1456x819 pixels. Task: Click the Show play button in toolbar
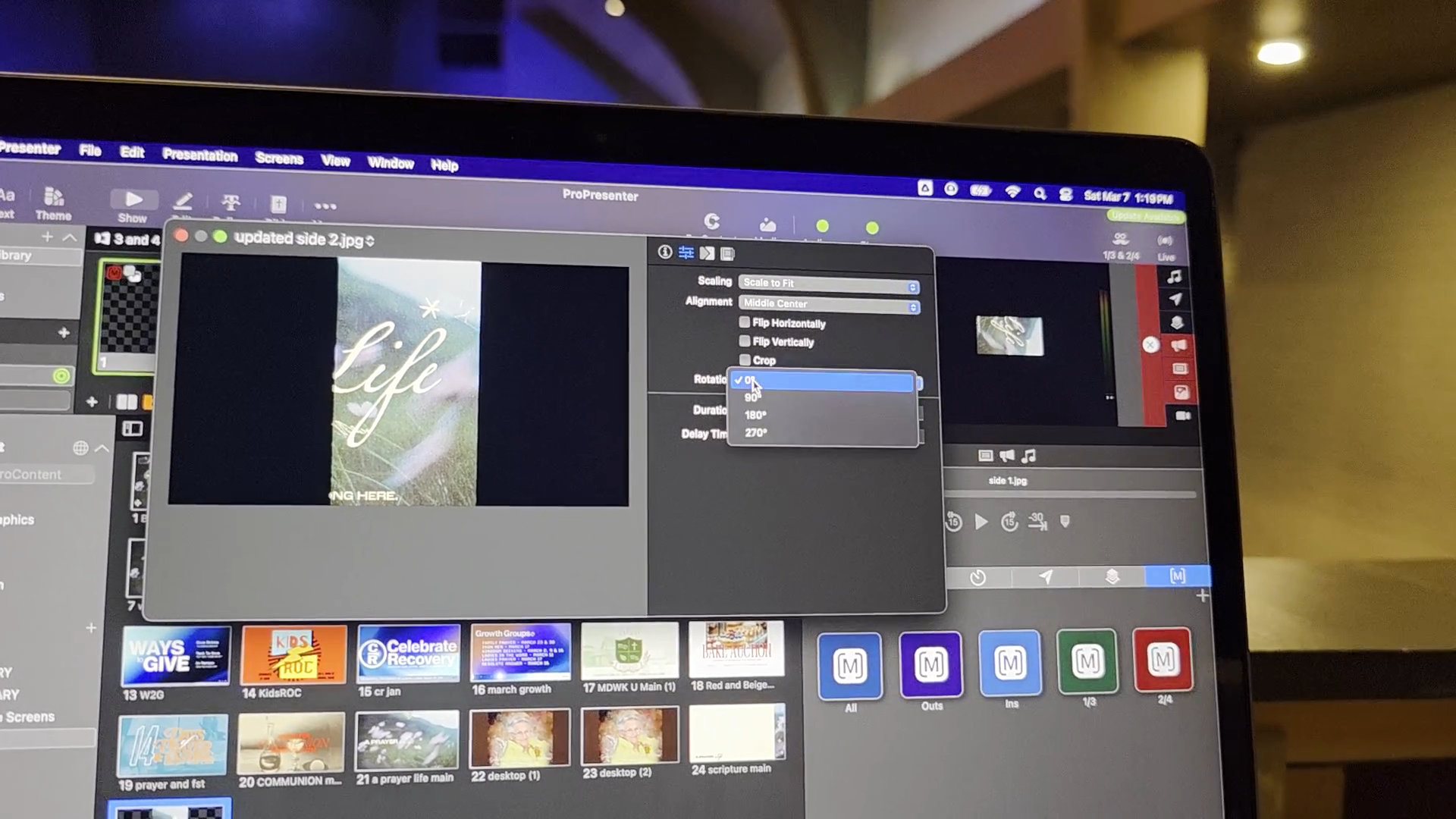click(133, 200)
